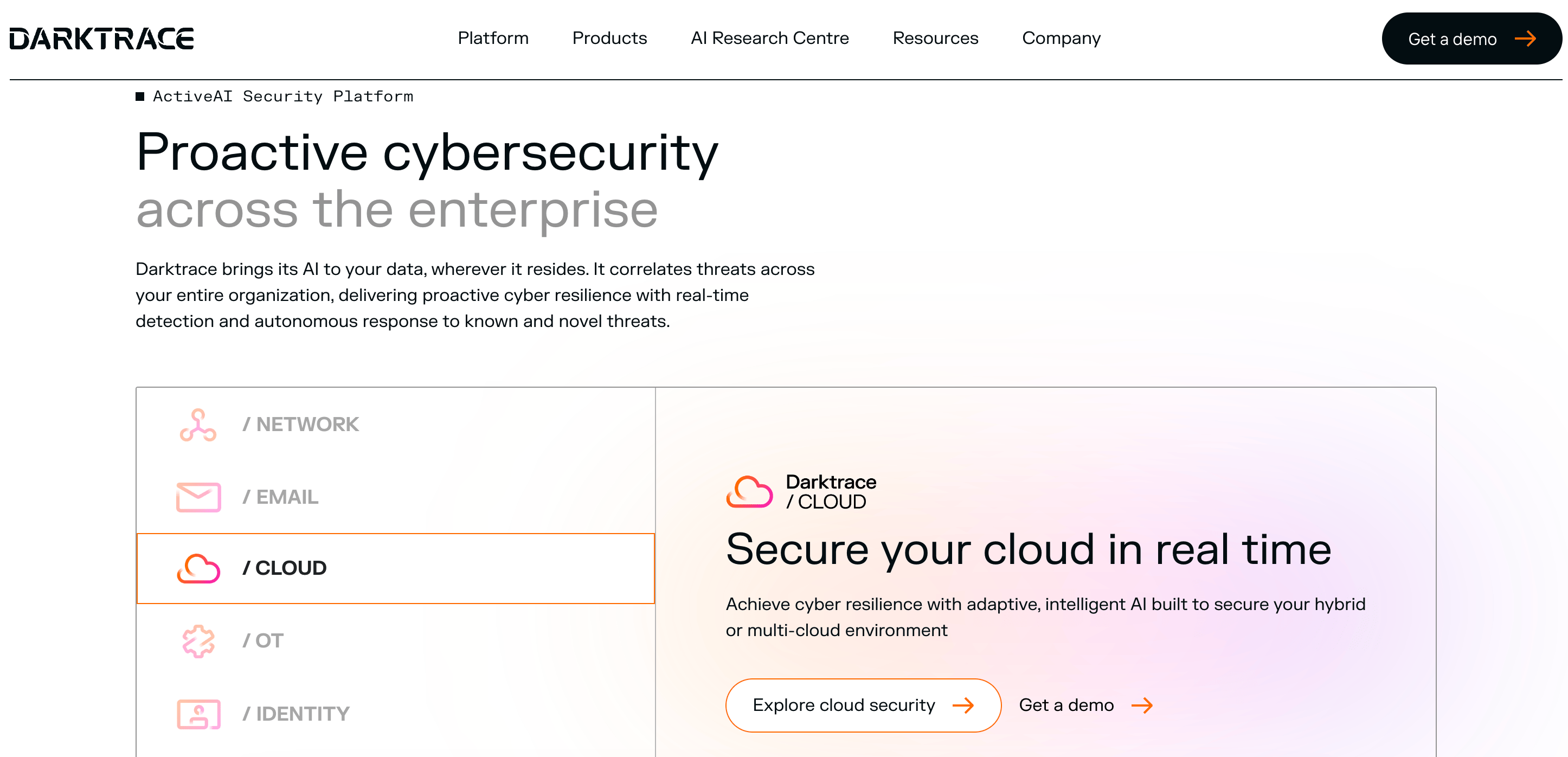
Task: Open the Products dropdown
Action: coord(609,39)
